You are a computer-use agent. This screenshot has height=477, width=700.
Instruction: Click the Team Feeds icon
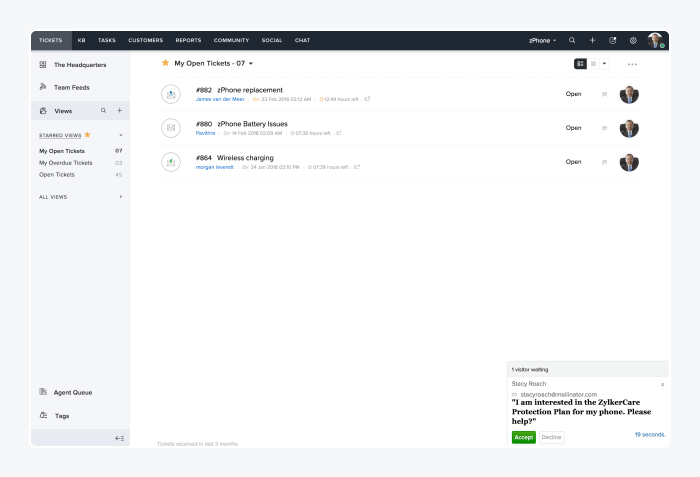(43, 87)
